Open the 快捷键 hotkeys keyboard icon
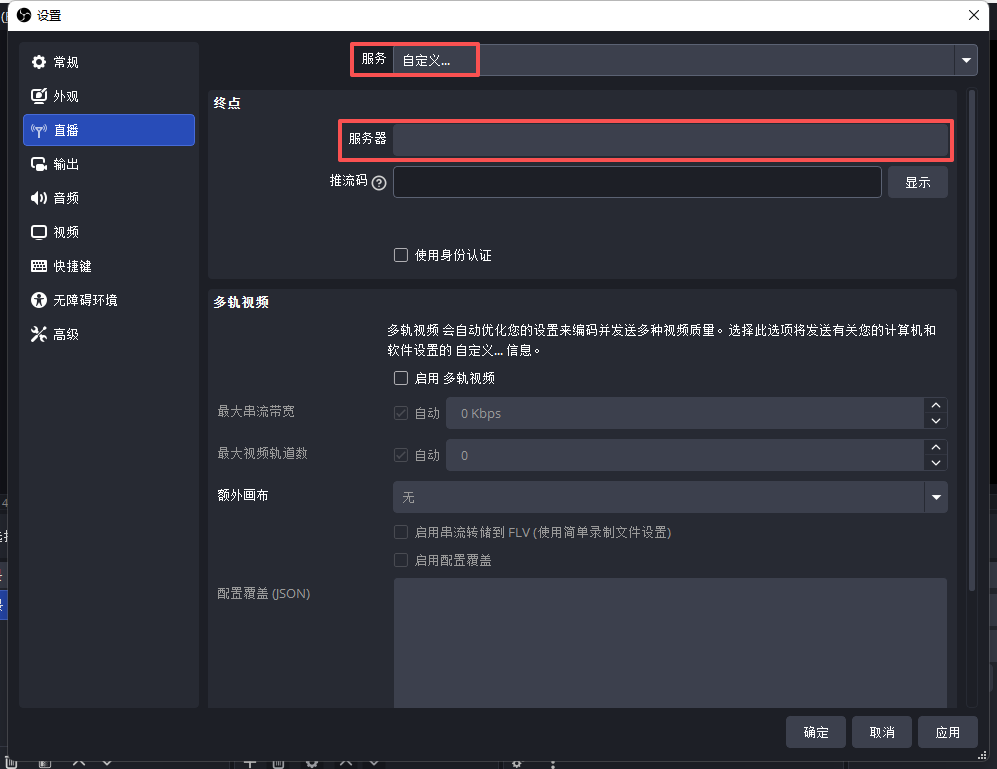Screen dimensions: 997x769 (x=40, y=265)
